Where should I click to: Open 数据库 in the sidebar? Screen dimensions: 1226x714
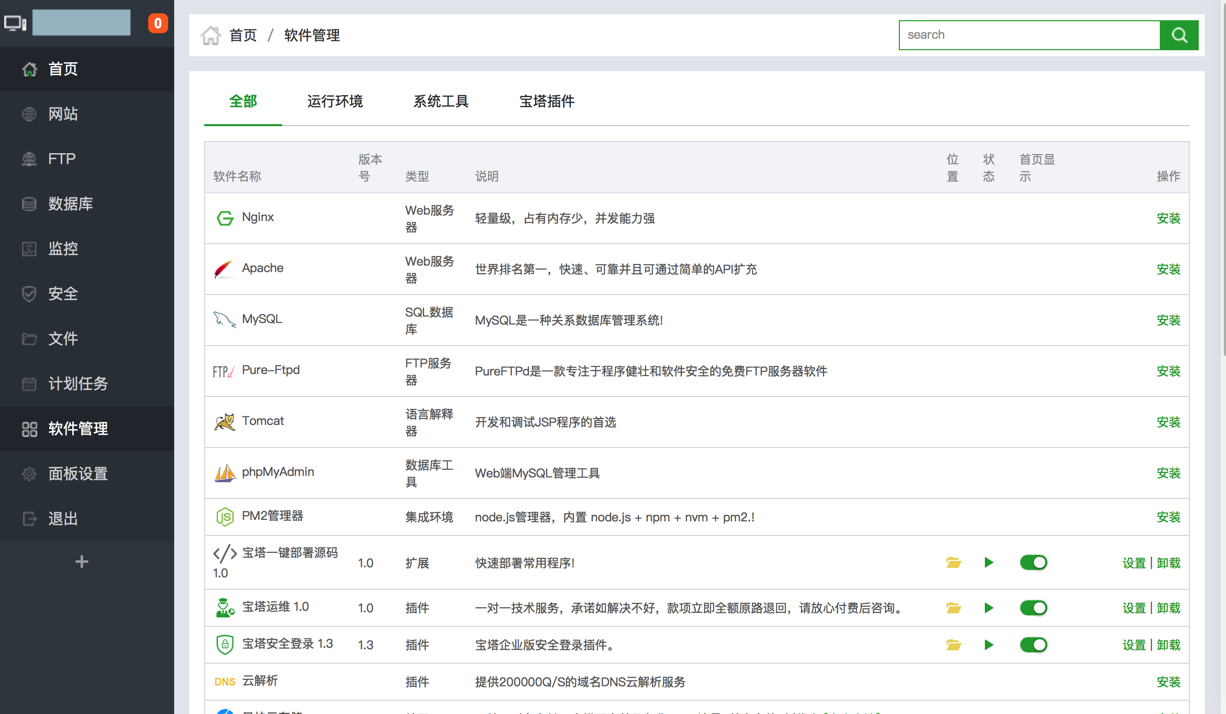click(87, 204)
